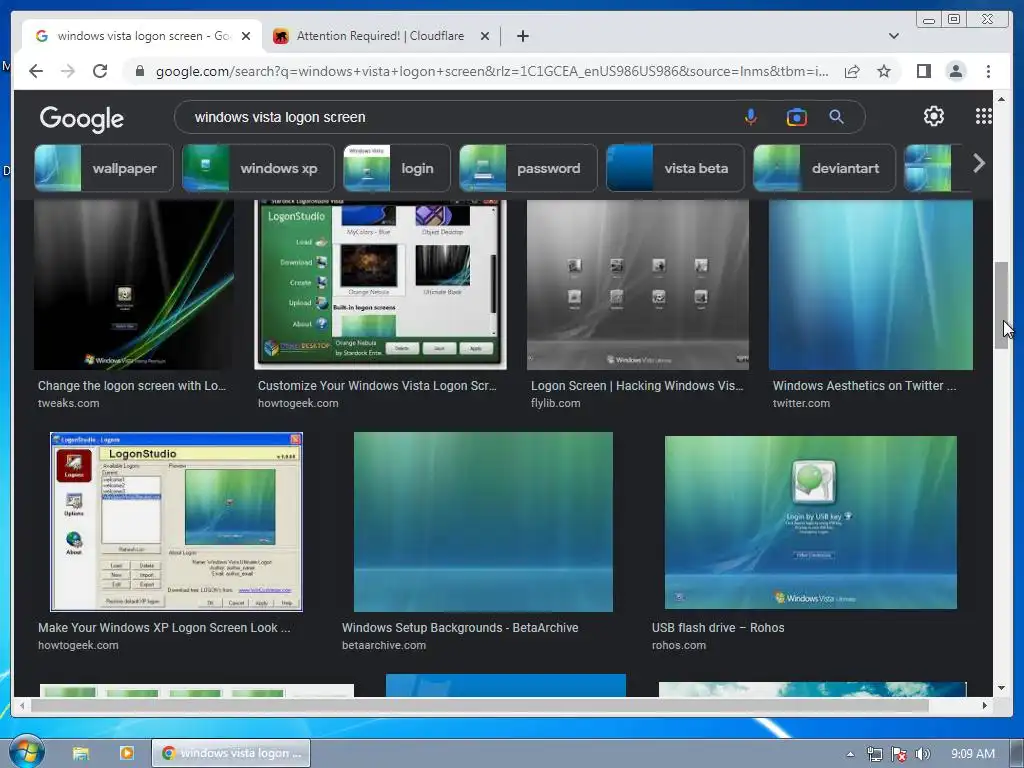The height and width of the screenshot is (768, 1024).
Task: View site information padlock icon
Action: [x=139, y=71]
